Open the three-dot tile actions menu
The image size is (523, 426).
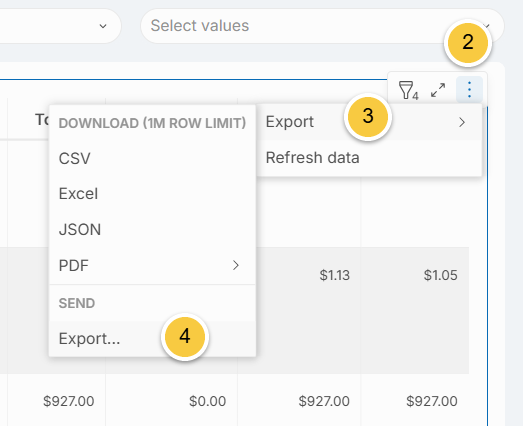tap(469, 90)
